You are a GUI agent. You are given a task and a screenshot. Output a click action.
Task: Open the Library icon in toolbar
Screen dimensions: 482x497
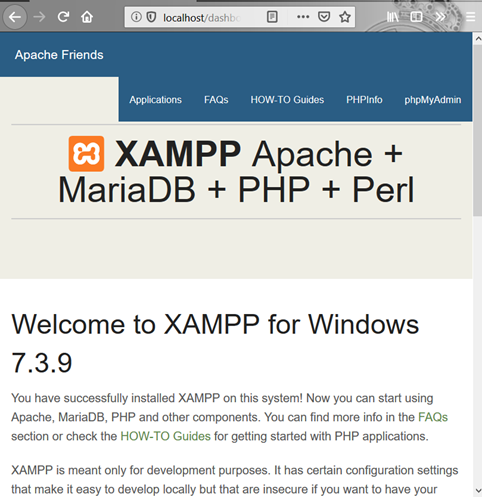(x=392, y=17)
